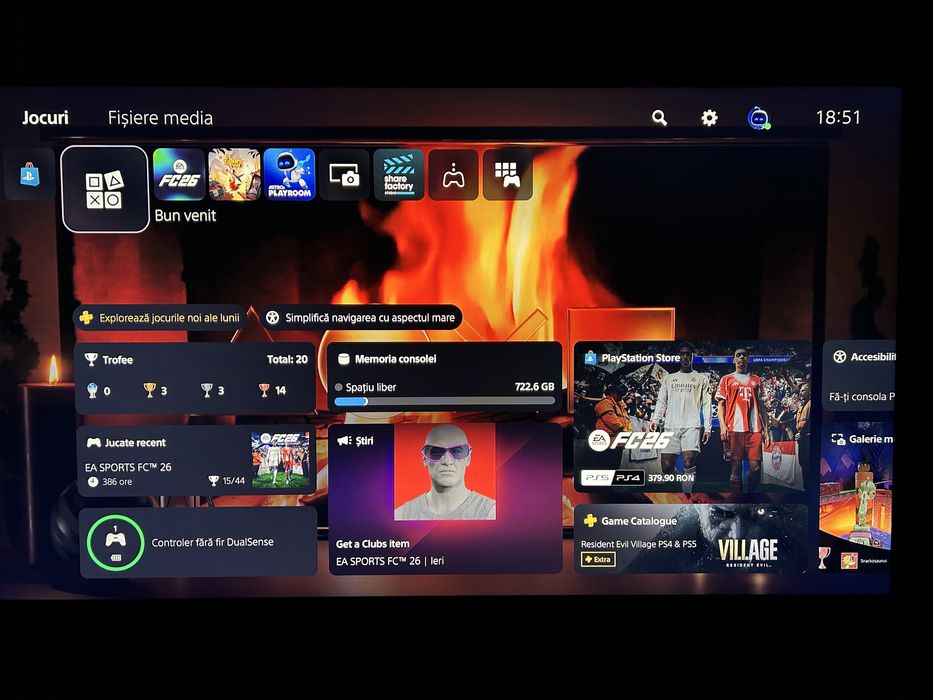
Task: Launch EA Sports FC26 game tile
Action: coord(179,174)
